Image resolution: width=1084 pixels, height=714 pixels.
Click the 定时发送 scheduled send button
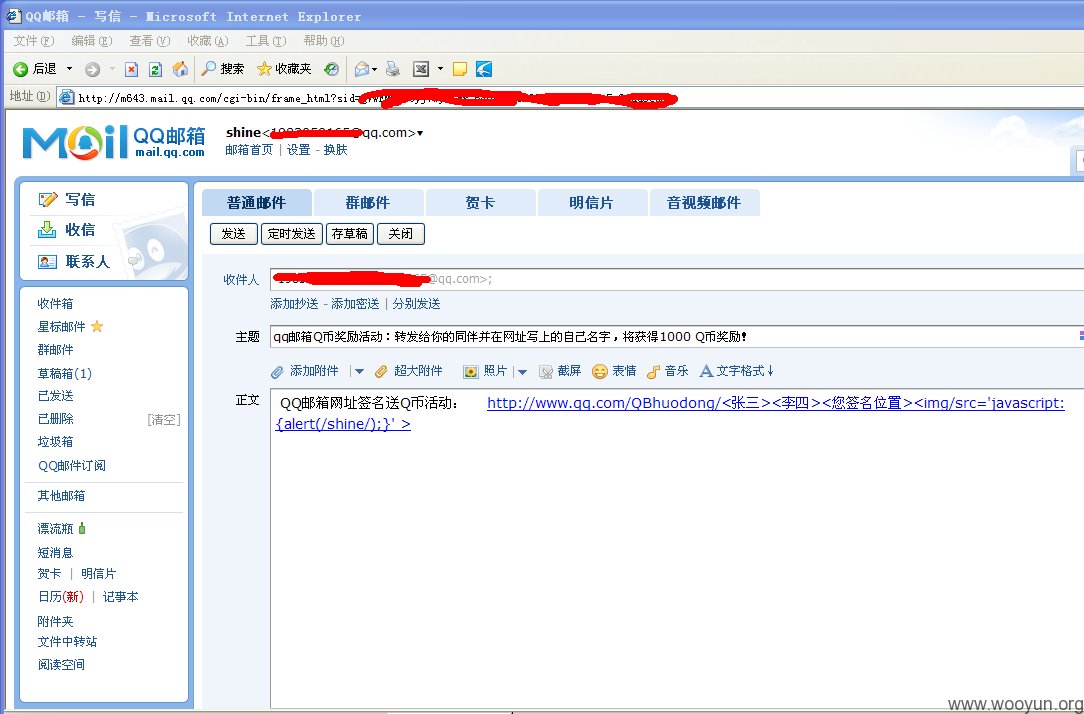click(292, 234)
